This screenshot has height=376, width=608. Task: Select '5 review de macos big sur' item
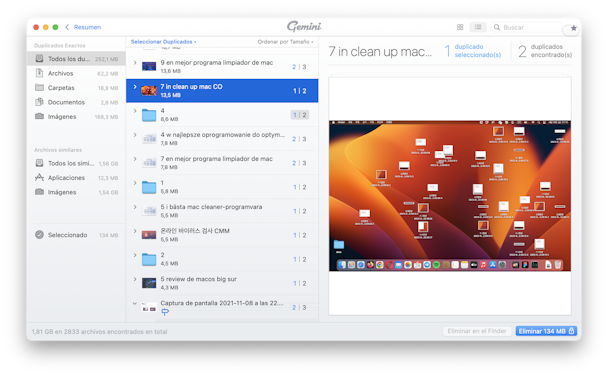click(x=222, y=283)
